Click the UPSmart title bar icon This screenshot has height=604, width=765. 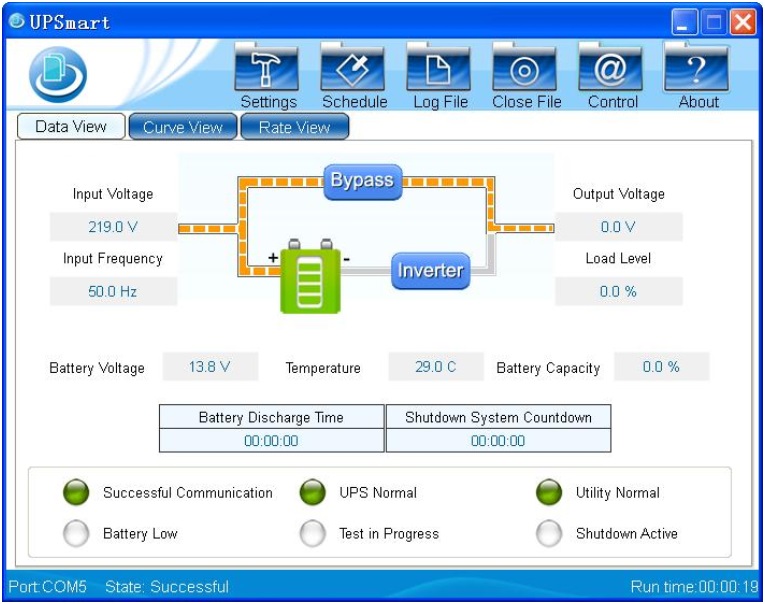(x=16, y=21)
